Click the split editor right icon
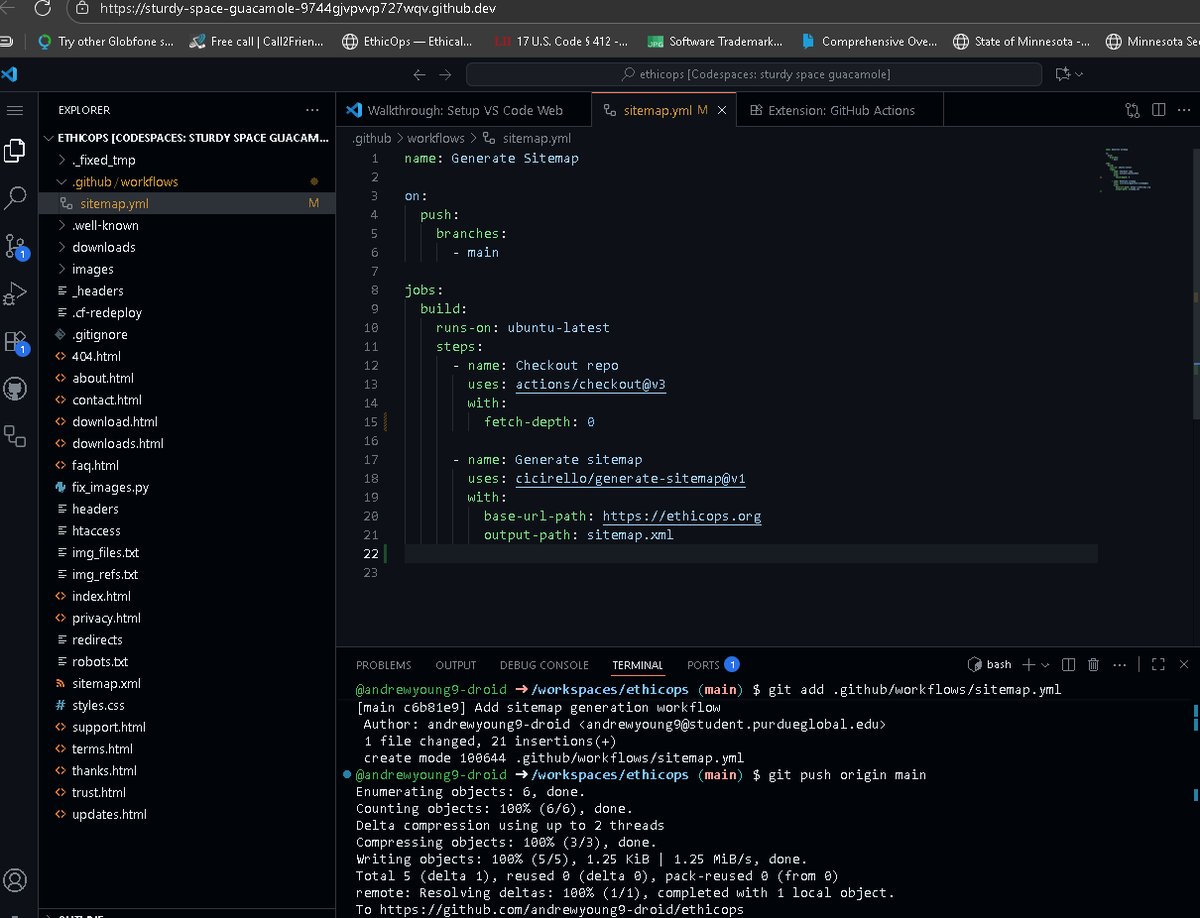The width and height of the screenshot is (1200, 918). 1158,110
